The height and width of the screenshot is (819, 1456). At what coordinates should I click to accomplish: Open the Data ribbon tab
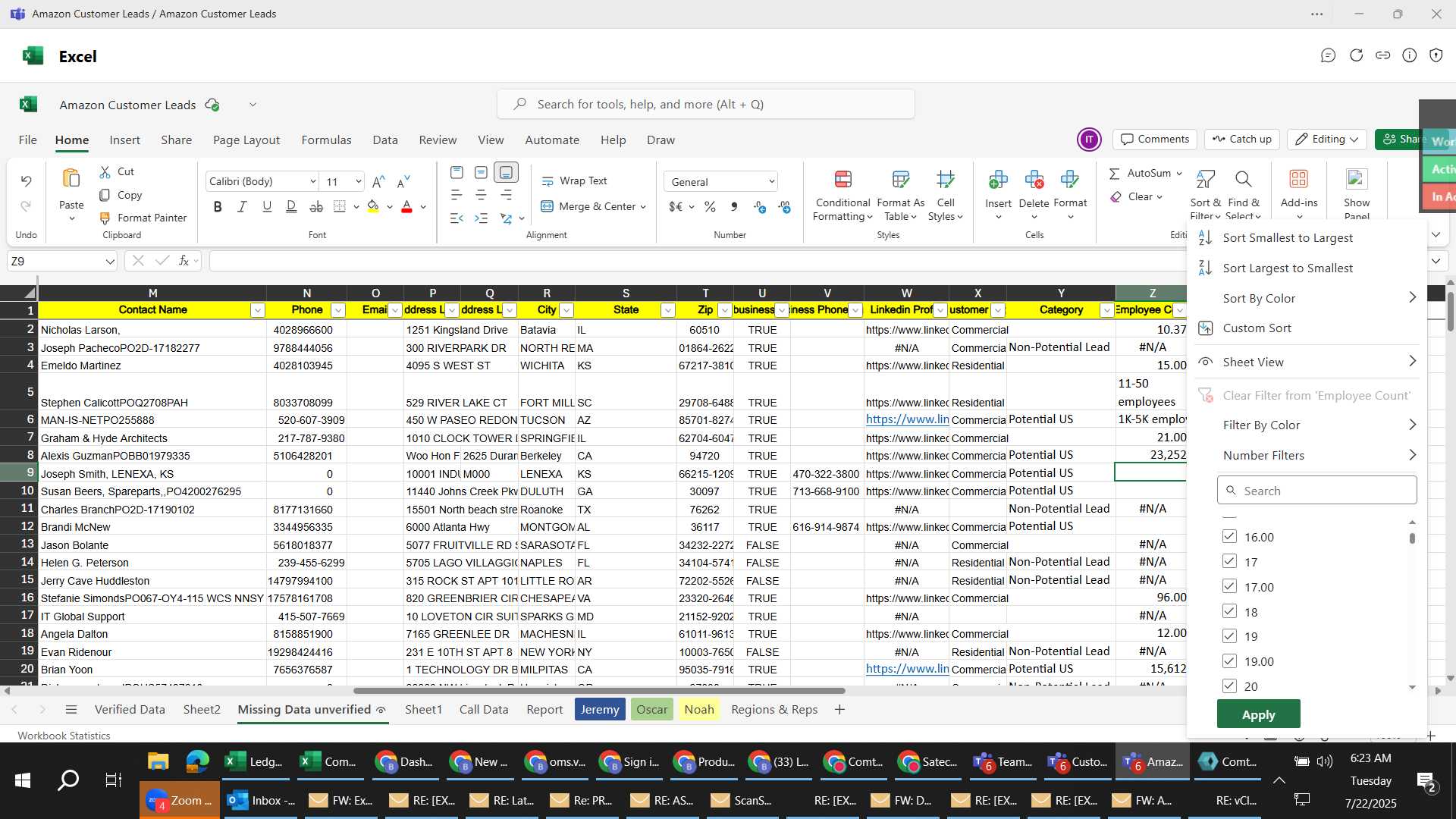[x=385, y=140]
